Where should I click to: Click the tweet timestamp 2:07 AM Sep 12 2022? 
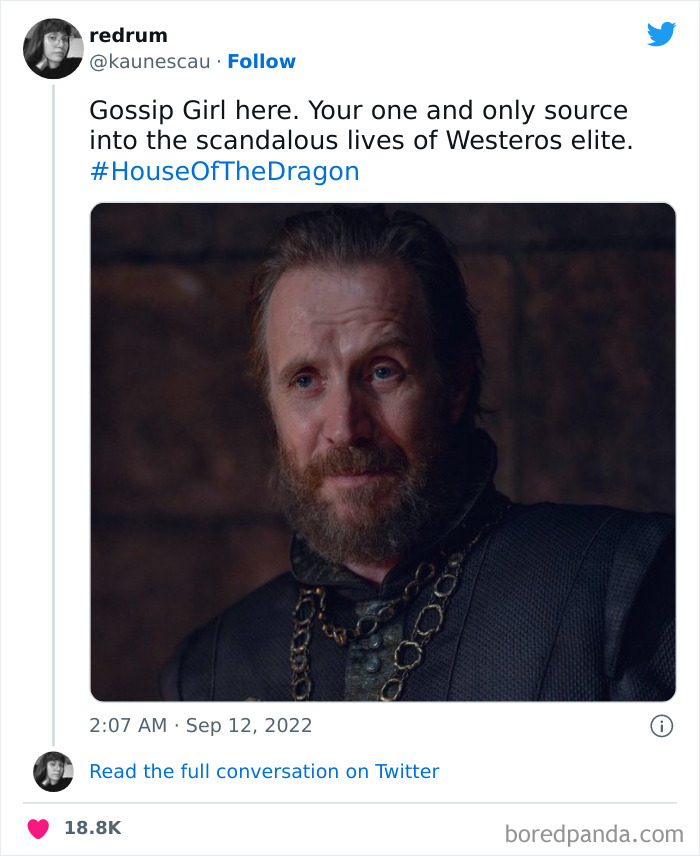pyautogui.click(x=198, y=724)
